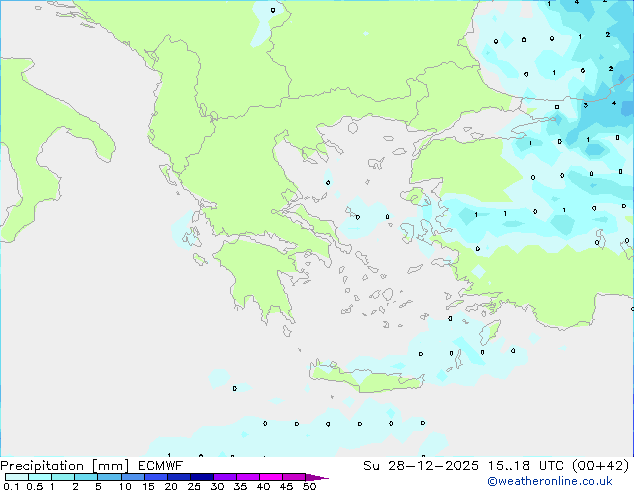This screenshot has height=490, width=634.
Task: Click the purple arrow tip ending the legend
Action: (x=317, y=477)
